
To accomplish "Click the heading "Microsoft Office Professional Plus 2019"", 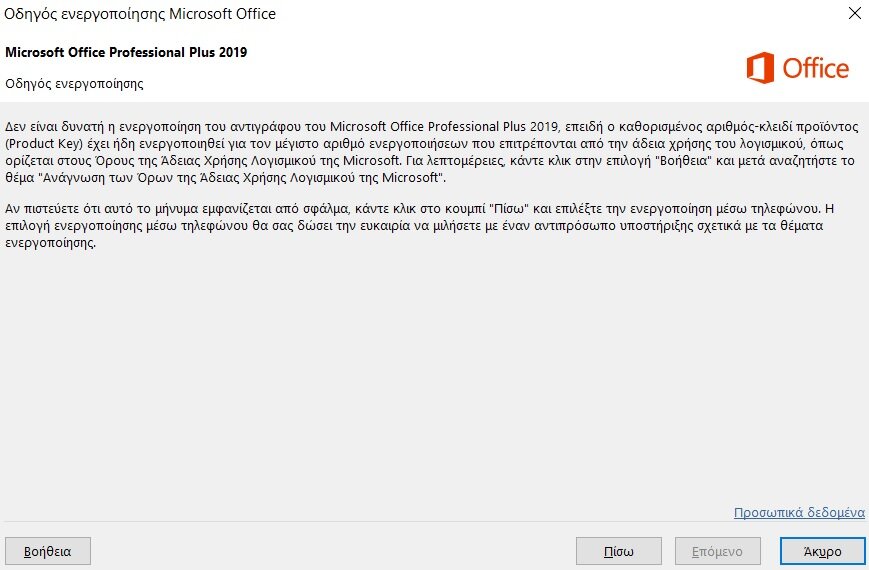I will click(x=126, y=52).
